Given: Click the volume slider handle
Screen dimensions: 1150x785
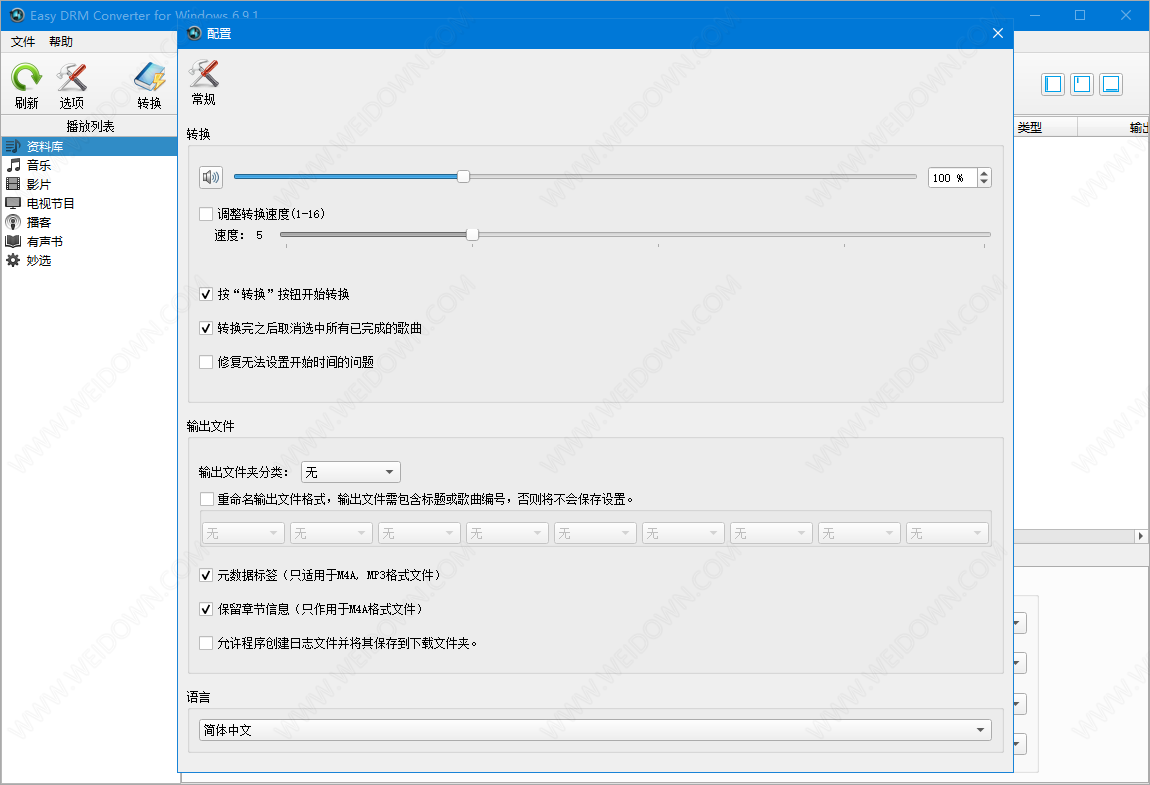Looking at the screenshot, I should pos(464,177).
